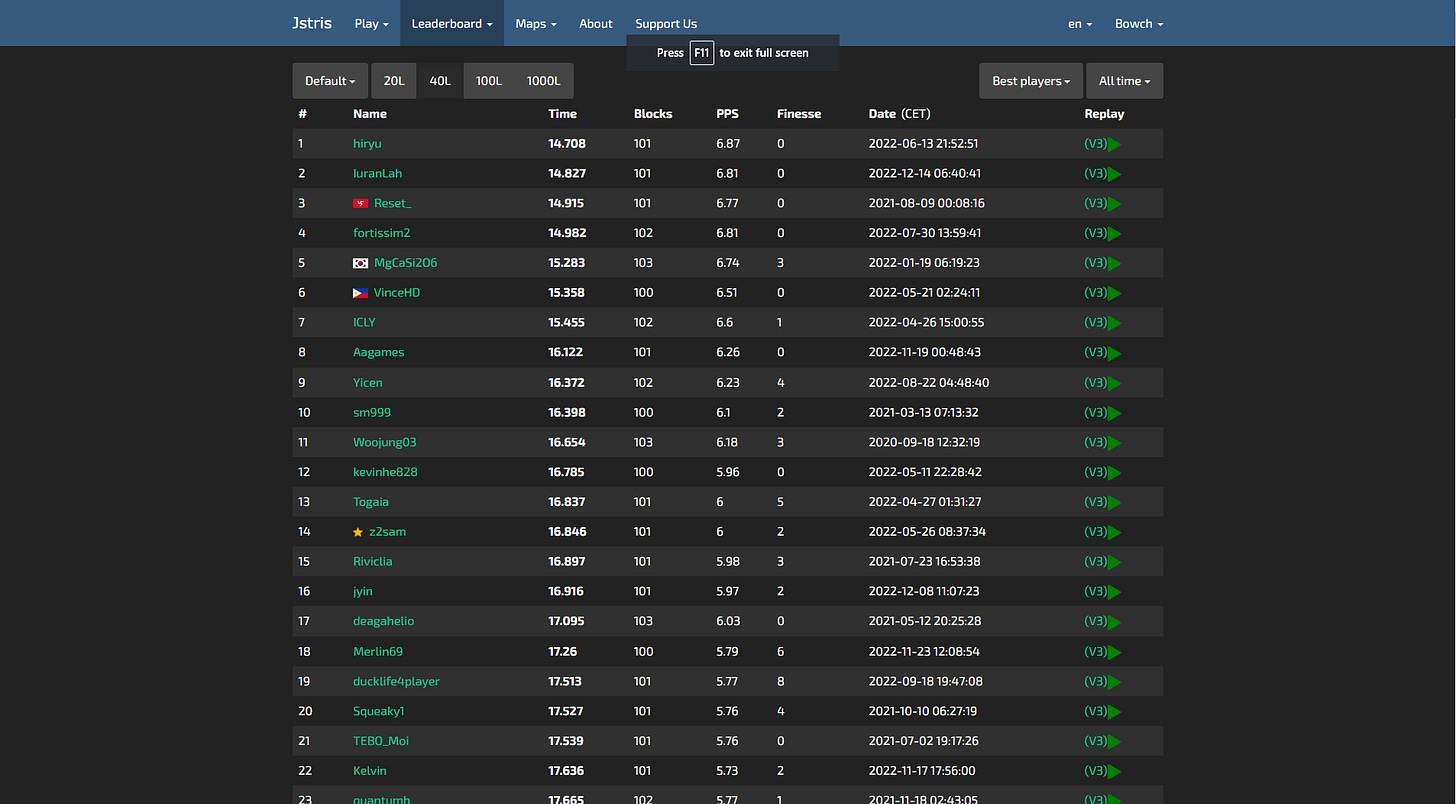Click the Korean flag next to MgCaSi206
This screenshot has height=804, width=1456.
point(359,262)
